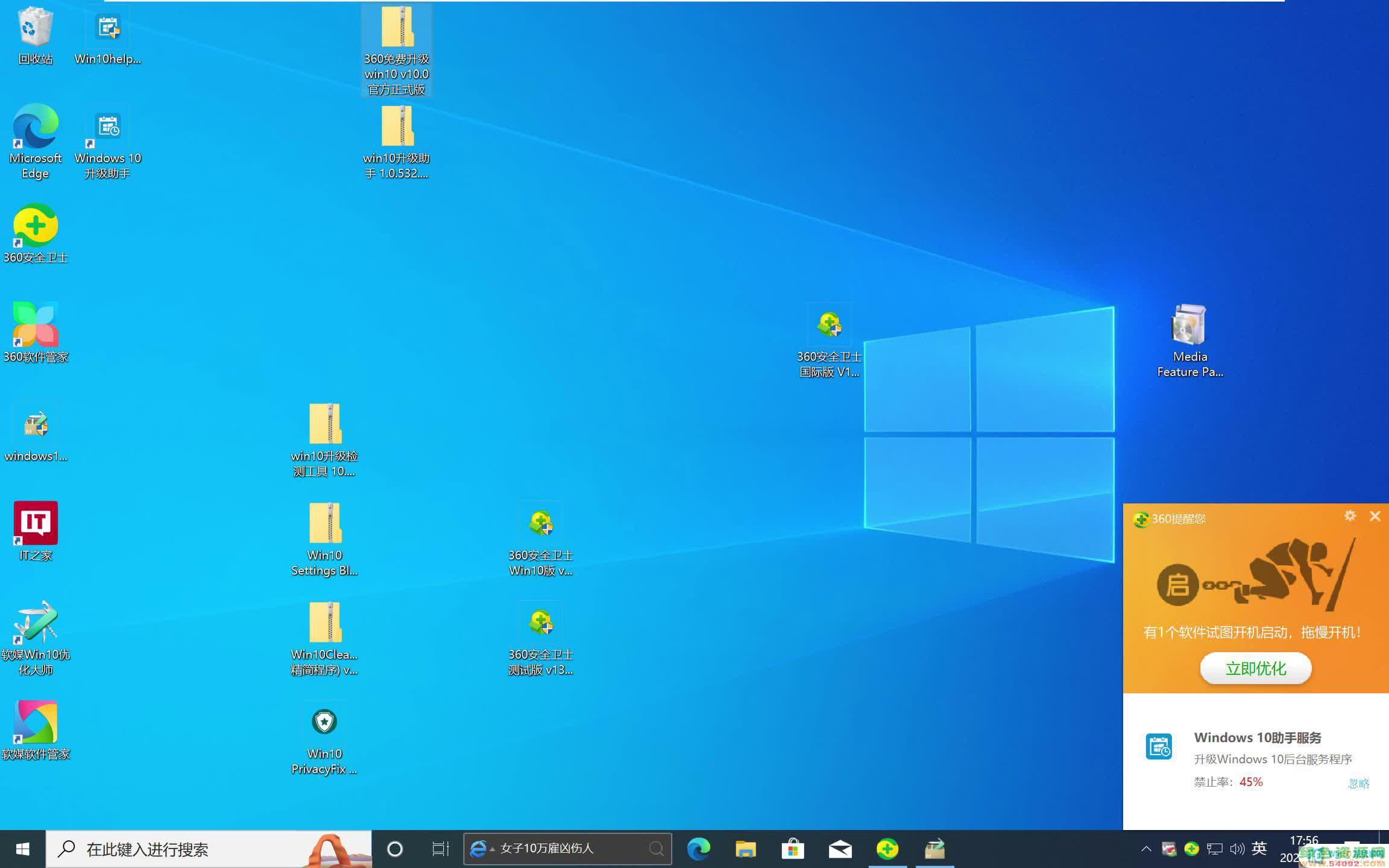Image resolution: width=1389 pixels, height=868 pixels.
Task: Click magnifier icon in taskbar IE search bar
Action: pos(657,849)
